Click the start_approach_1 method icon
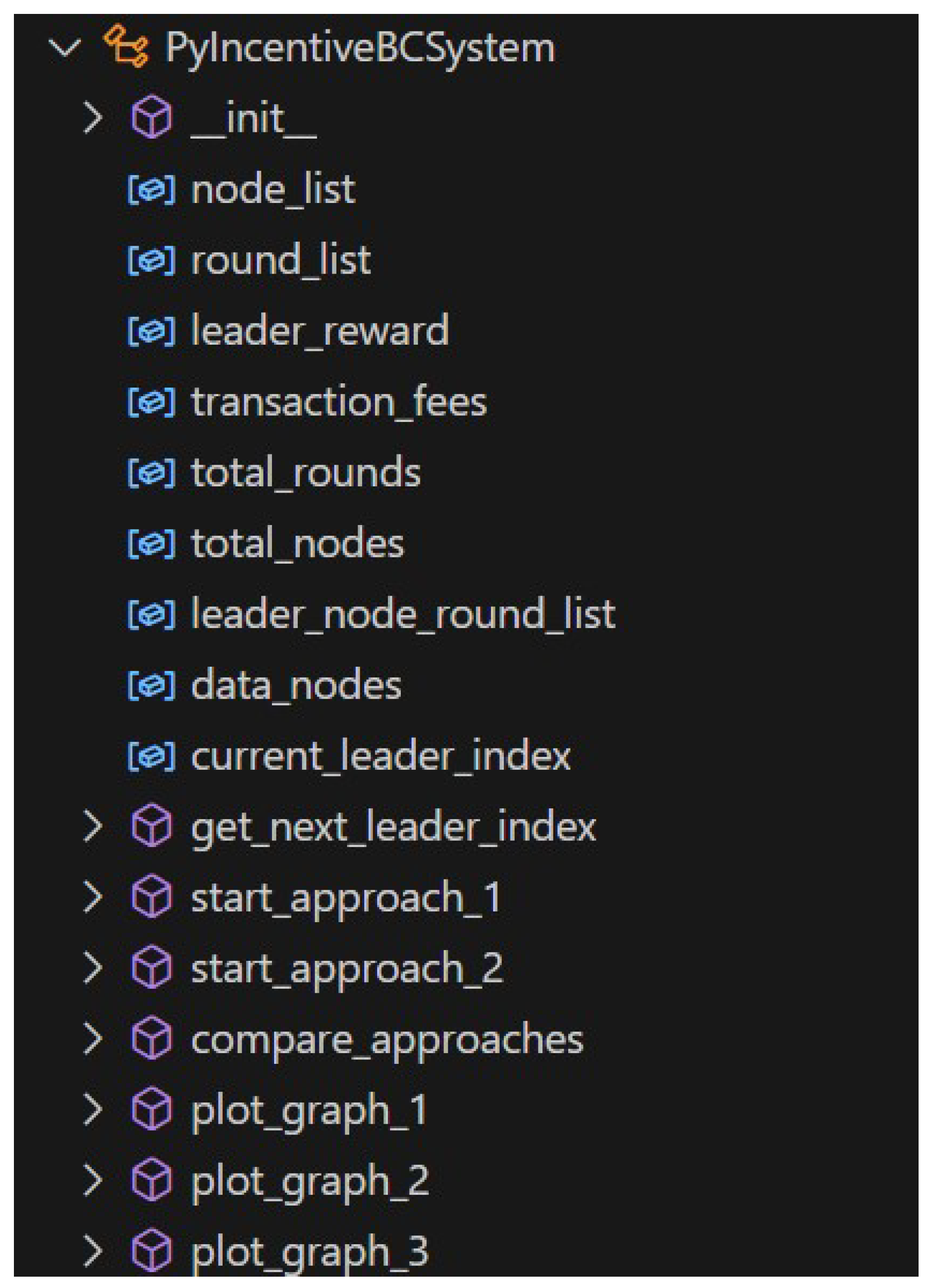The width and height of the screenshot is (933, 1288). pos(151,897)
